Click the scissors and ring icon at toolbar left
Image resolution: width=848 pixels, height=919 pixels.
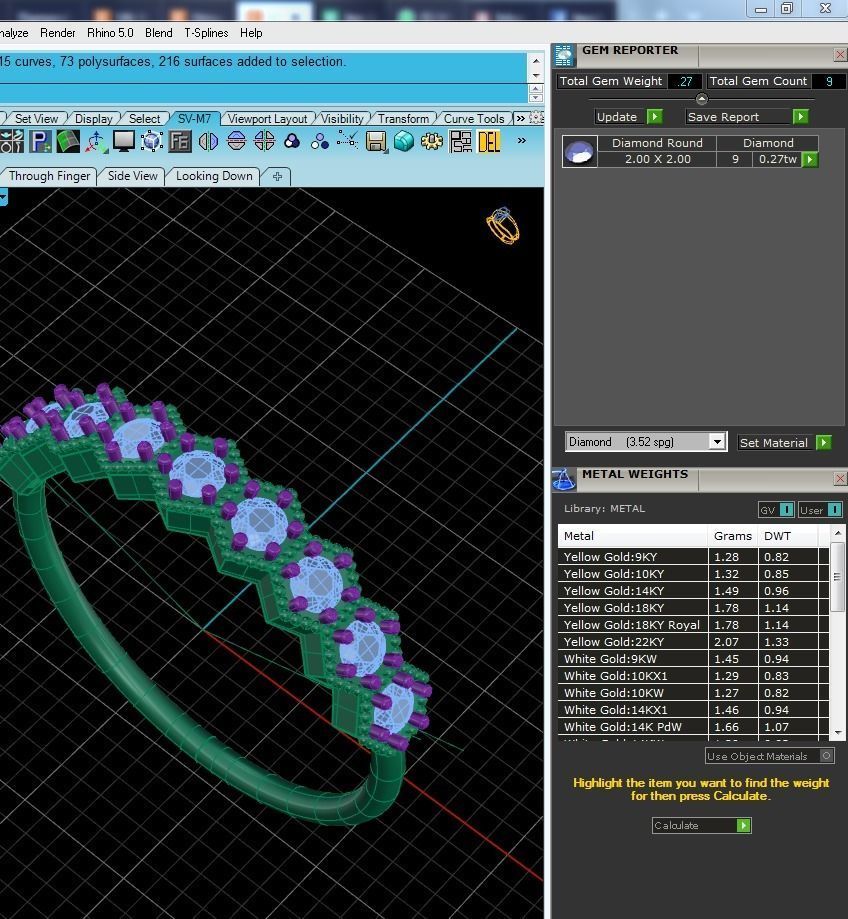(x=11, y=142)
